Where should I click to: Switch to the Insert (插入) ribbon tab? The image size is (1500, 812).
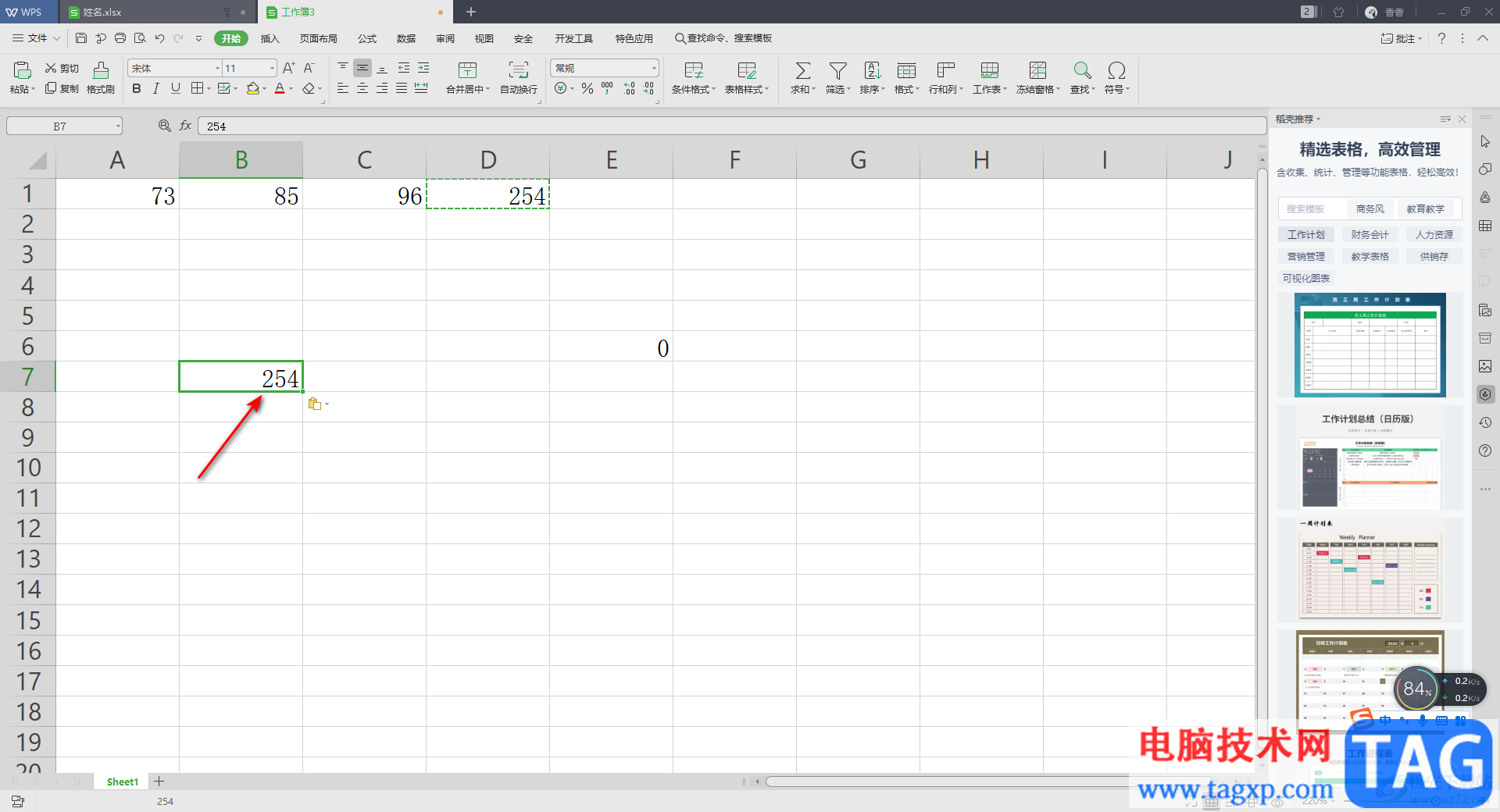(x=270, y=38)
